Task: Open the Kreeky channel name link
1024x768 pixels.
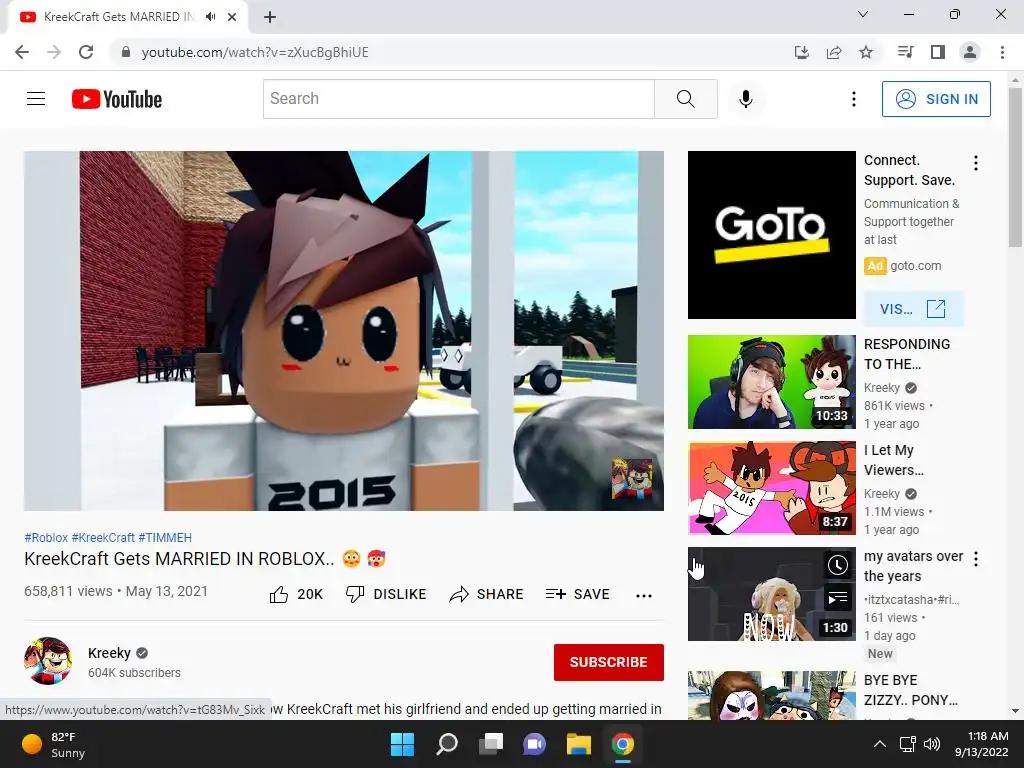Action: click(x=109, y=653)
